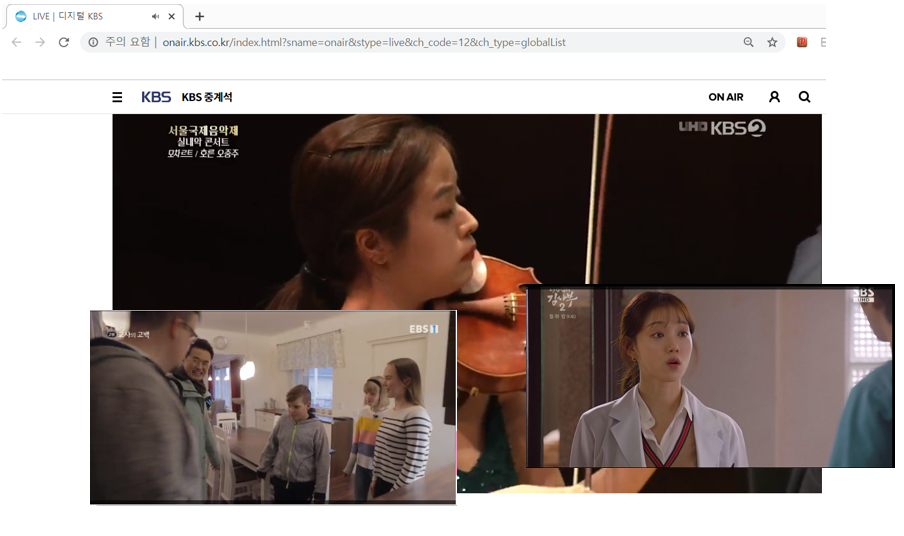
Task: Reload the page with the refresh icon
Action: pos(64,42)
